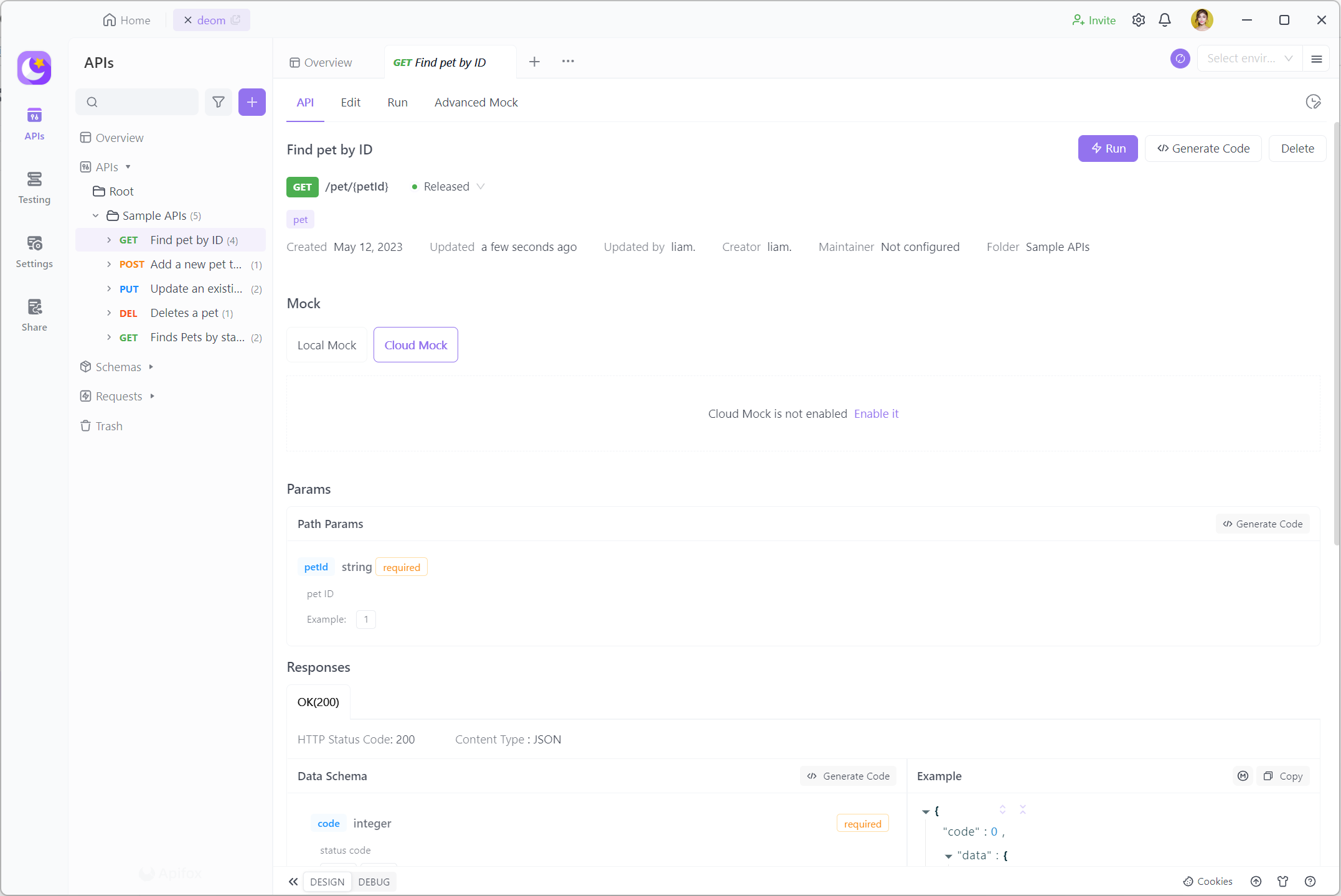The width and height of the screenshot is (1341, 896).
Task: Open the tab more options ellipsis
Action: pos(568,62)
